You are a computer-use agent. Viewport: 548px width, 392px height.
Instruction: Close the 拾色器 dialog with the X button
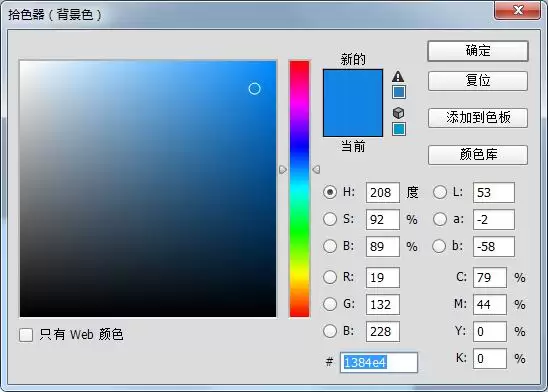pyautogui.click(x=517, y=10)
